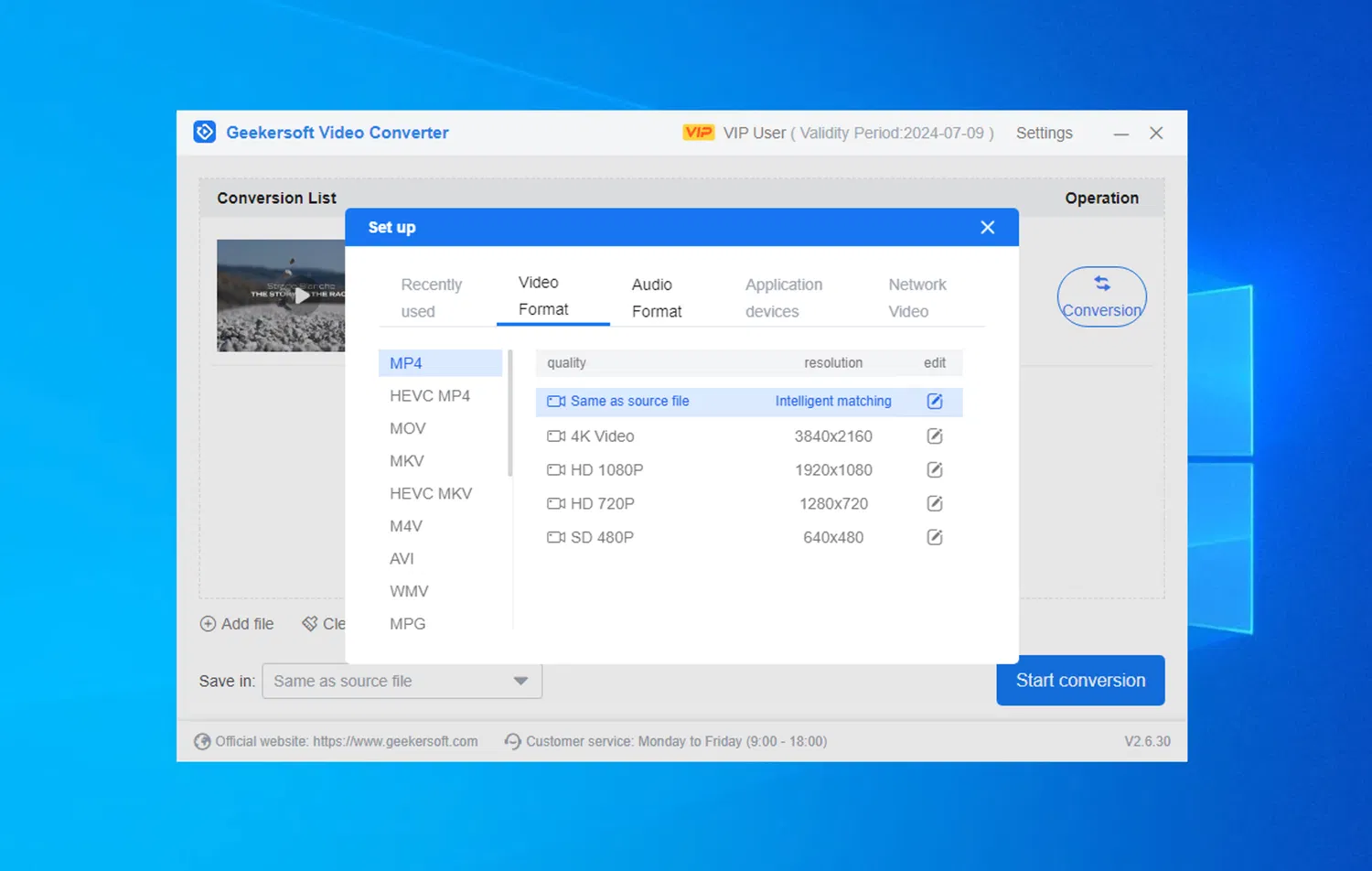Viewport: 1372px width, 871px height.
Task: Click edit icon for HD 720P row
Action: click(x=935, y=503)
